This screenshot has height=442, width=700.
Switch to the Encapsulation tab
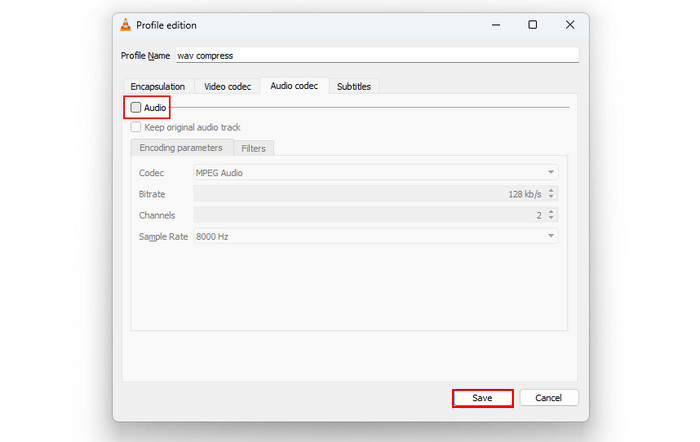pyautogui.click(x=158, y=87)
